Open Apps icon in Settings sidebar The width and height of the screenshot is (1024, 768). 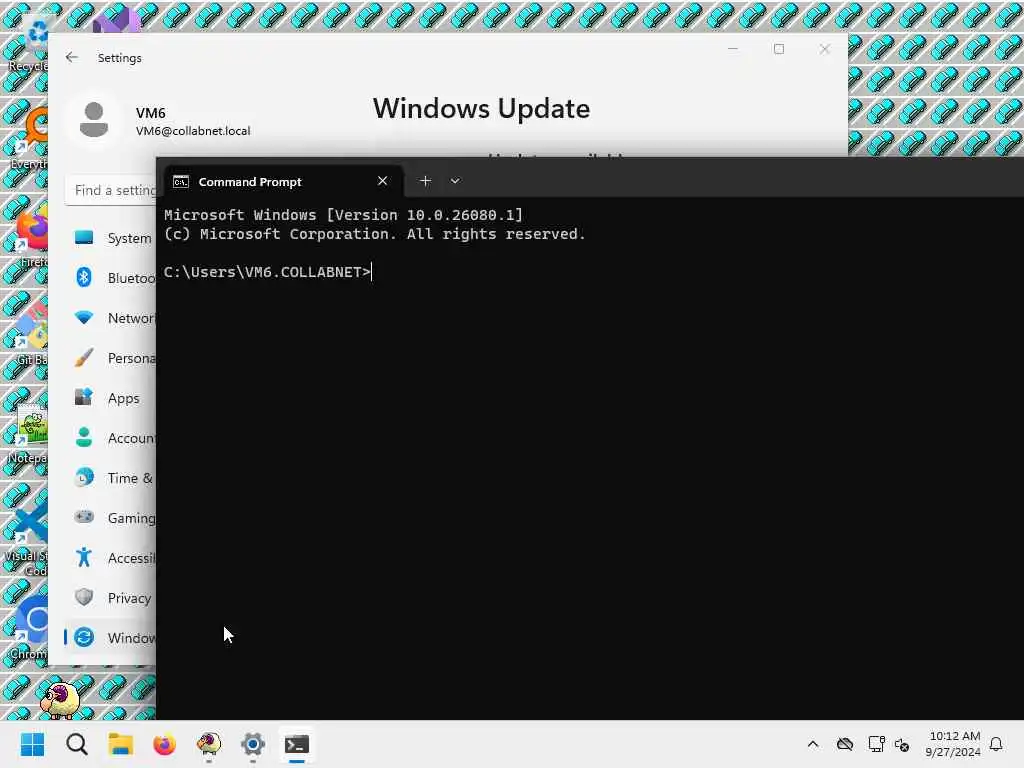coord(84,398)
